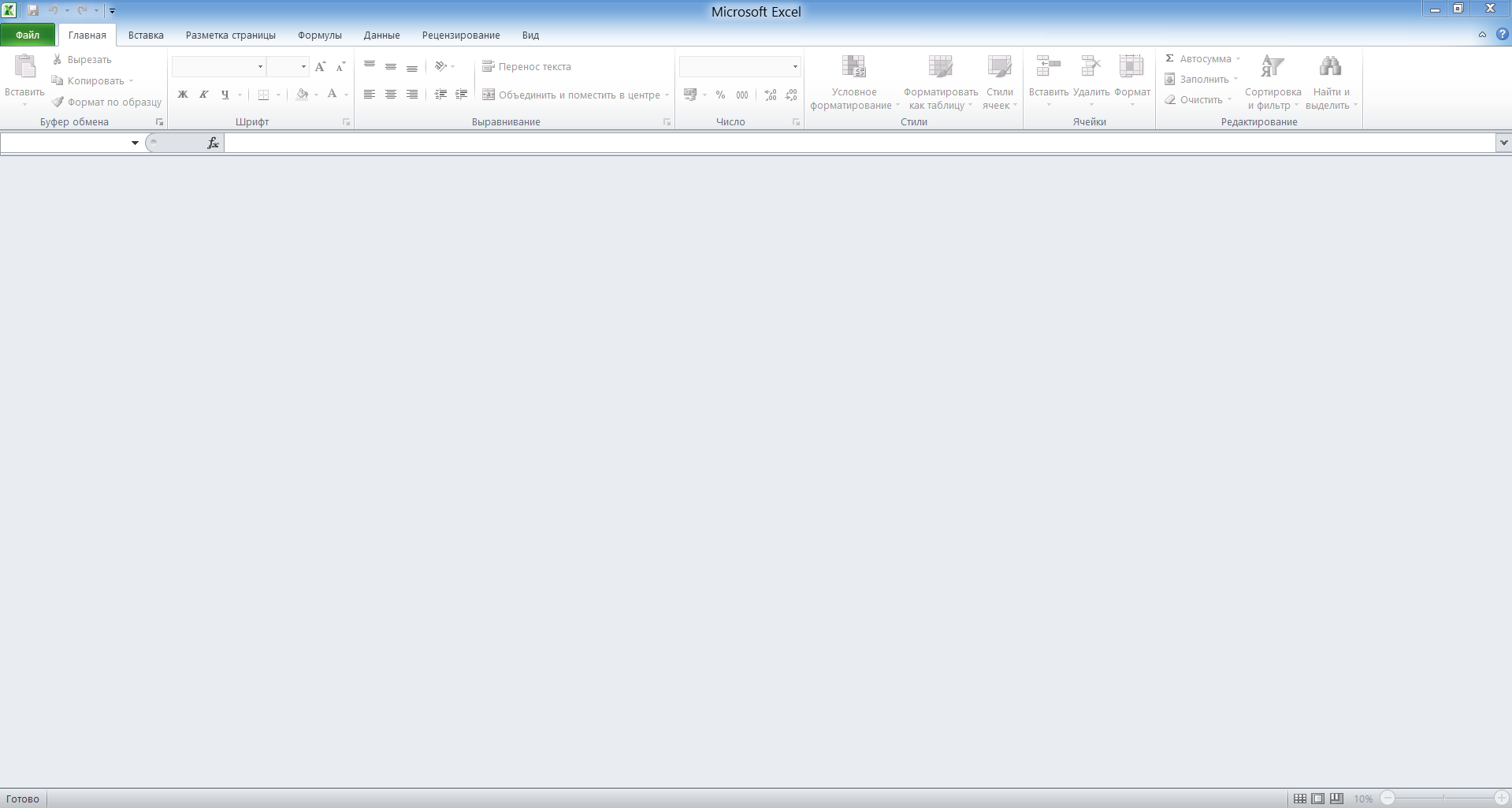This screenshot has height=808, width=1512.
Task: Open the Файл tab
Action: click(28, 35)
